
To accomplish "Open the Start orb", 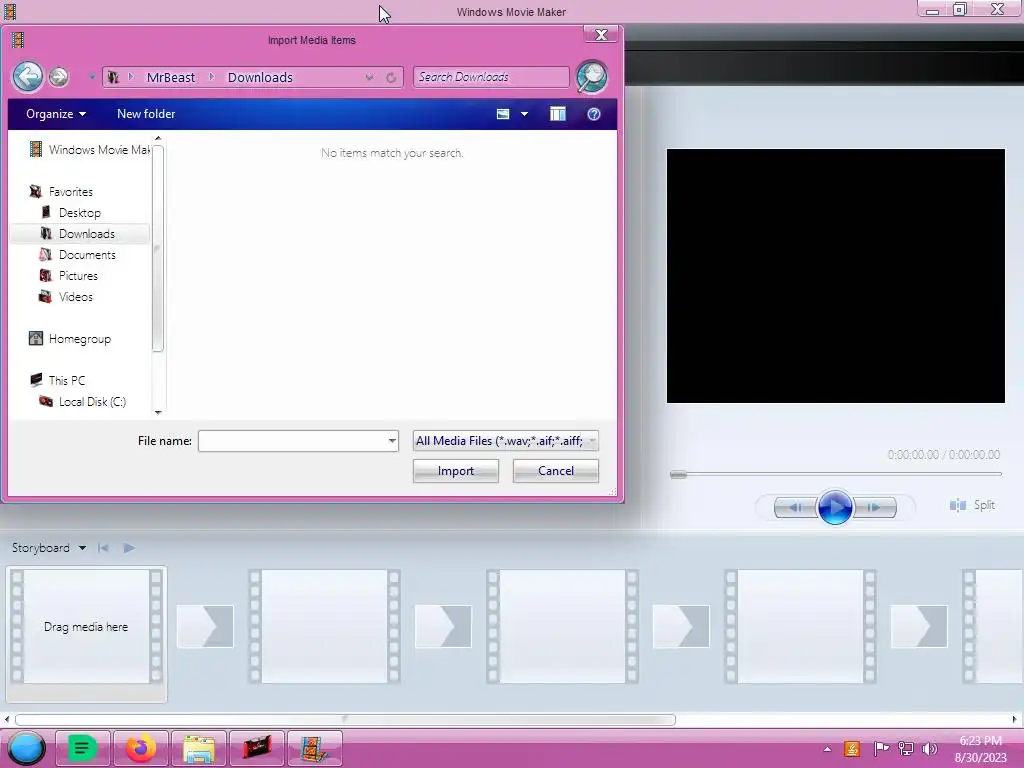I will pos(26,748).
